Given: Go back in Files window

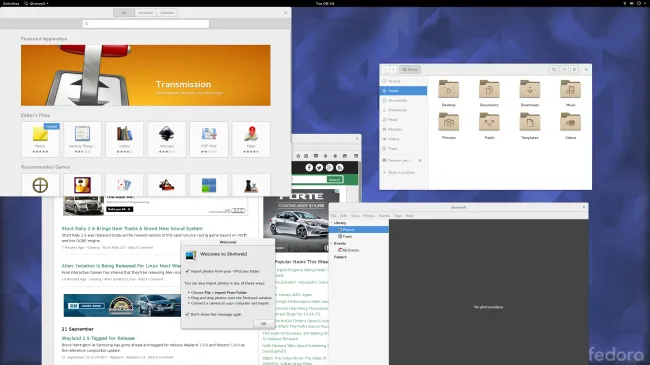Looking at the screenshot, I should tap(385, 70).
